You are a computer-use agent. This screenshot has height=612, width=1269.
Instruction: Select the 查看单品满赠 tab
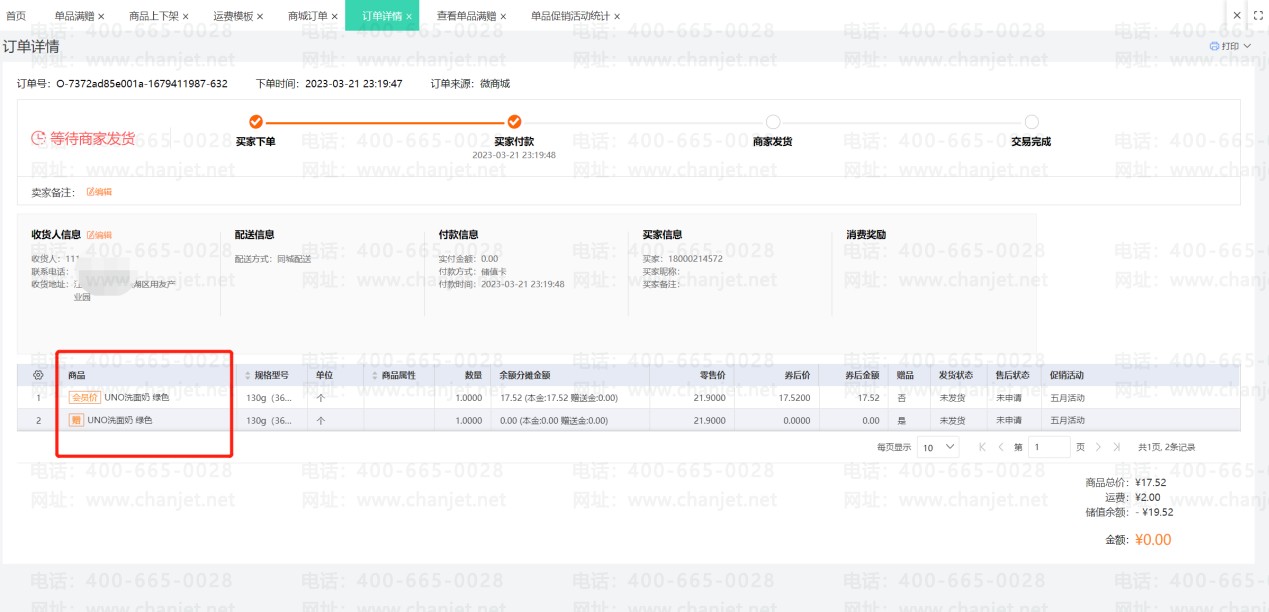(467, 16)
